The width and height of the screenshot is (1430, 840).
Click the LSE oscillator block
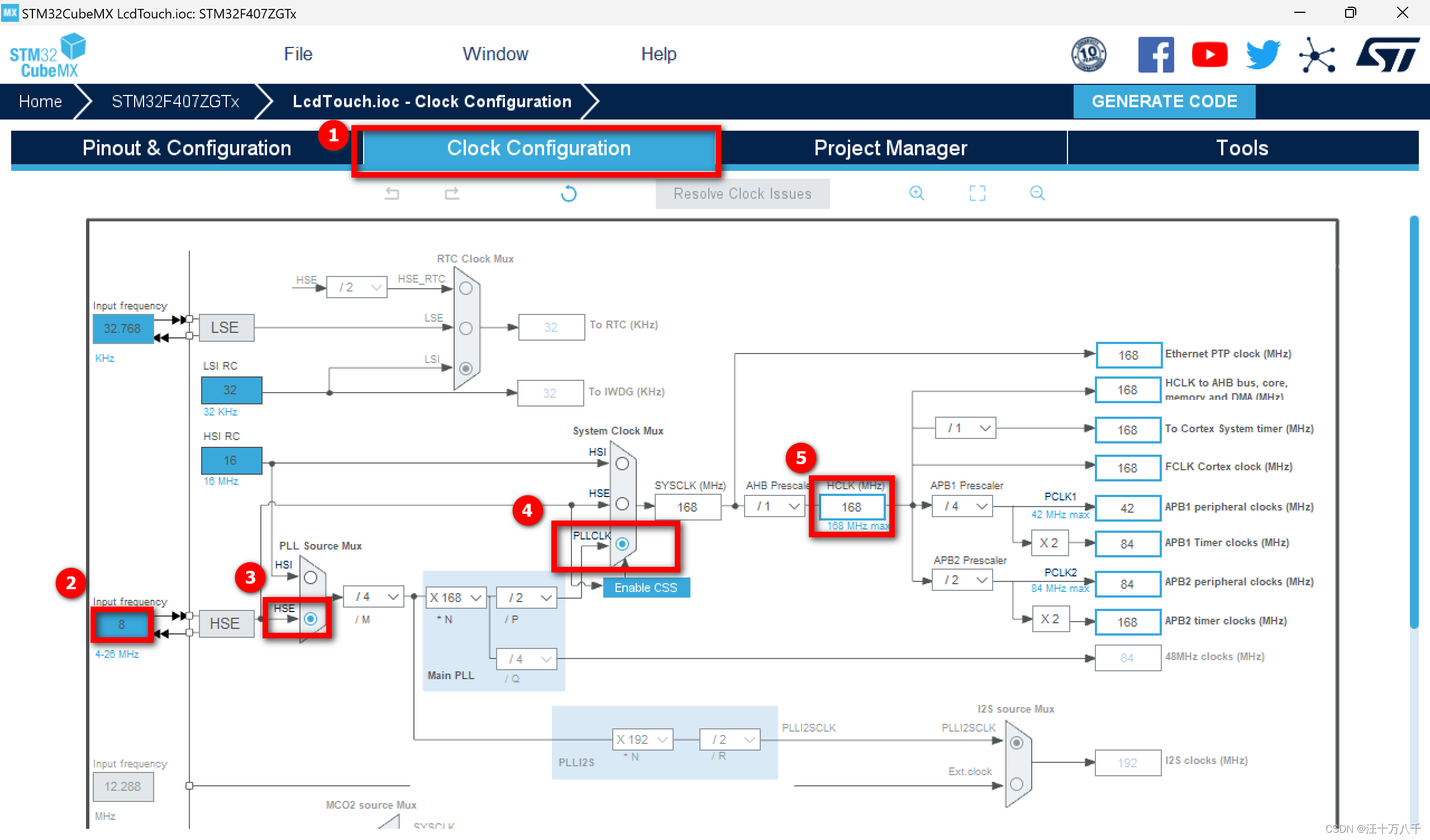point(225,327)
